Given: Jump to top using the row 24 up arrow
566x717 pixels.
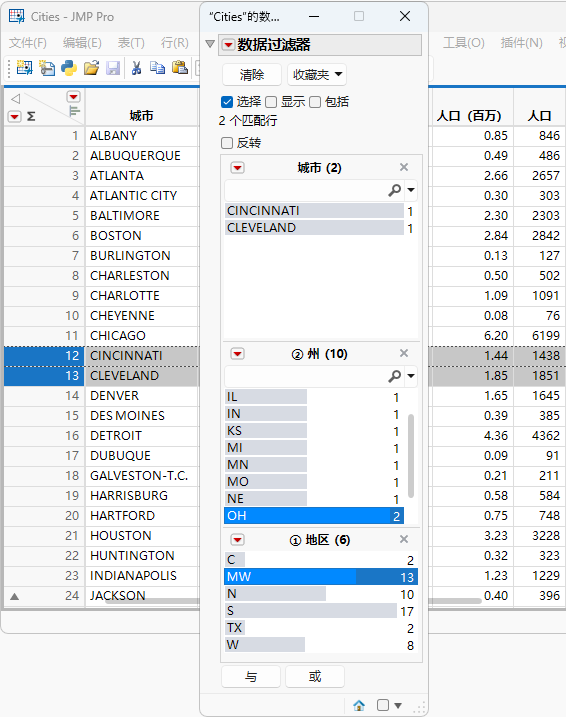Looking at the screenshot, I should click(x=15, y=596).
